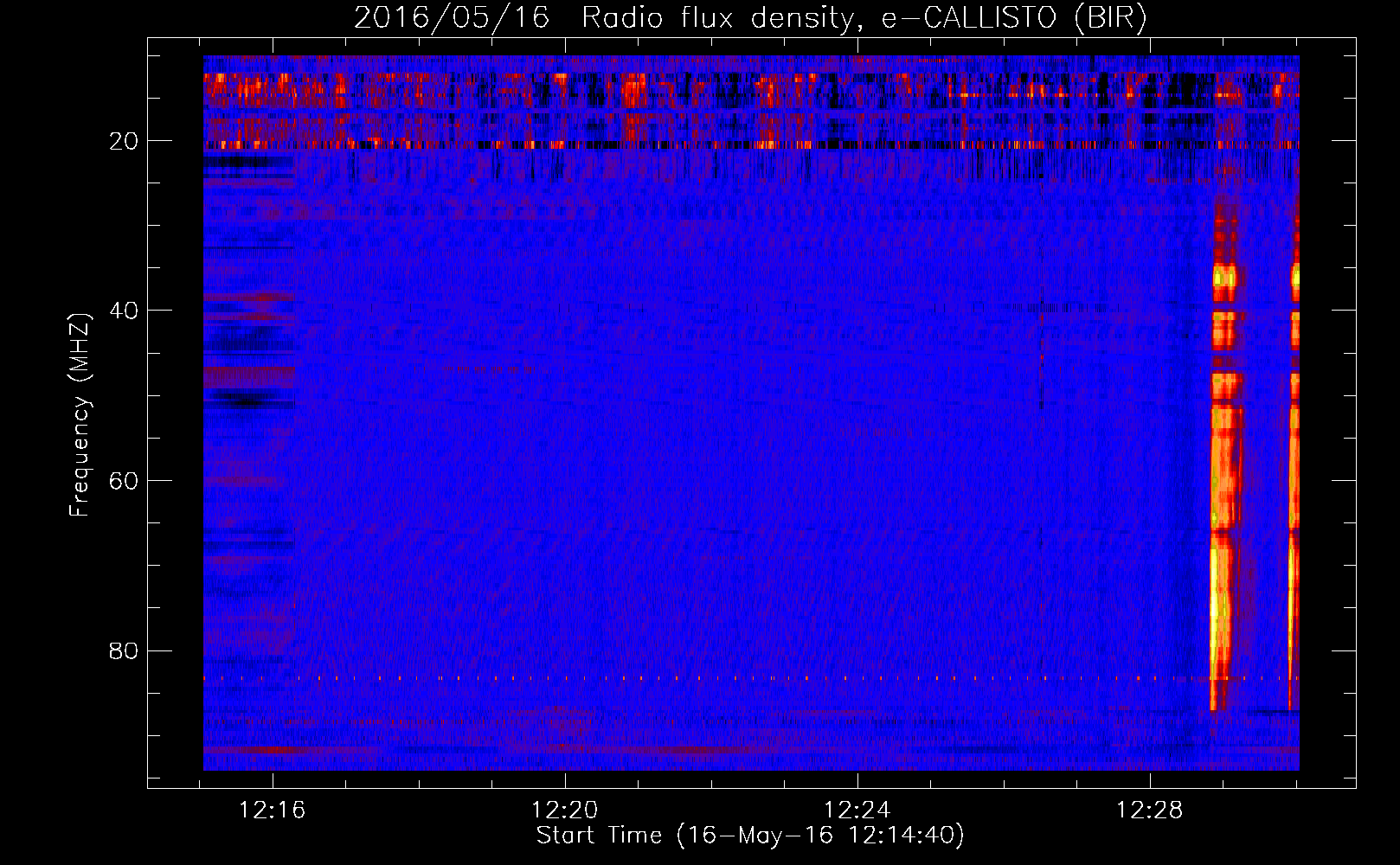Click the date "2016/05/16" in the title
This screenshot has height=865, width=1400.
coord(452,18)
